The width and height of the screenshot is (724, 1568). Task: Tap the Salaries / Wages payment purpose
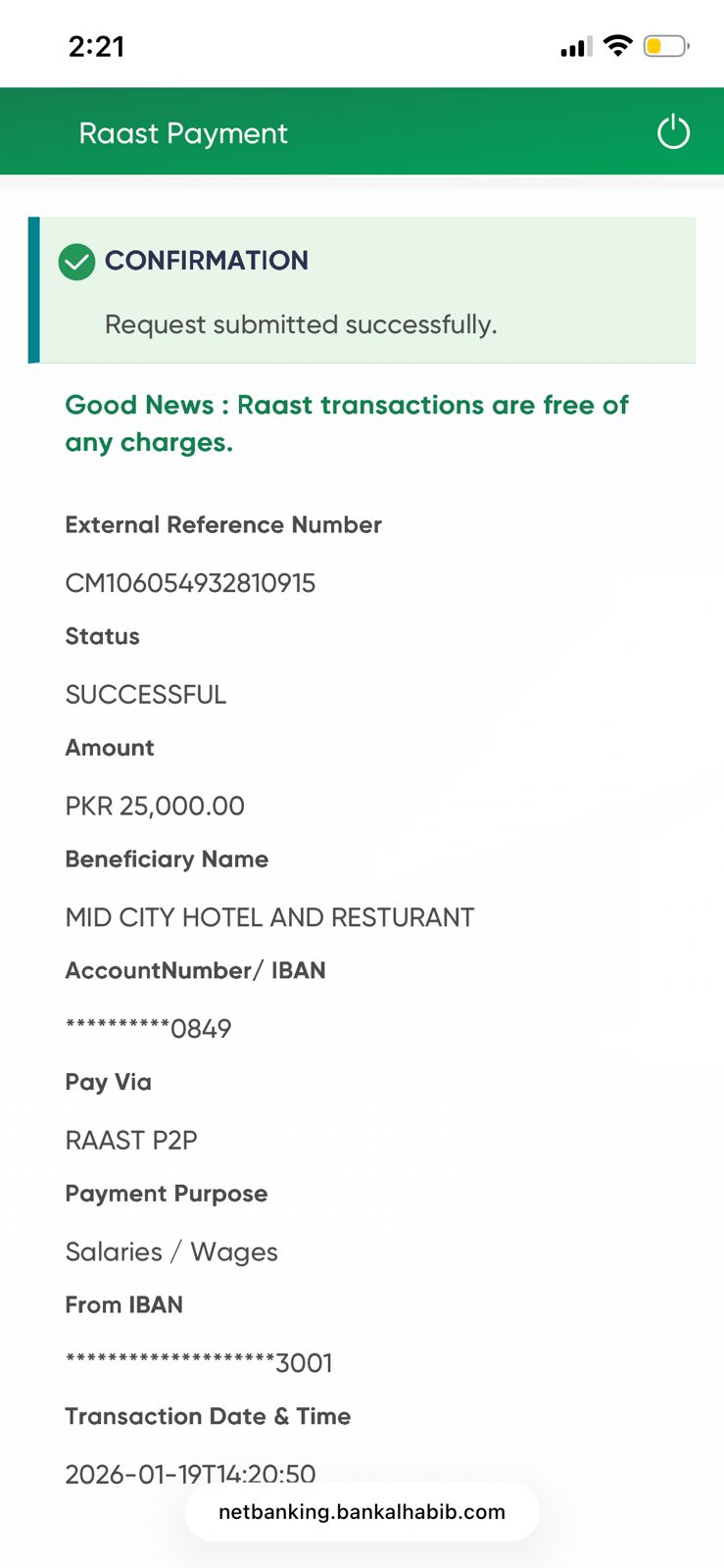coord(171,1251)
